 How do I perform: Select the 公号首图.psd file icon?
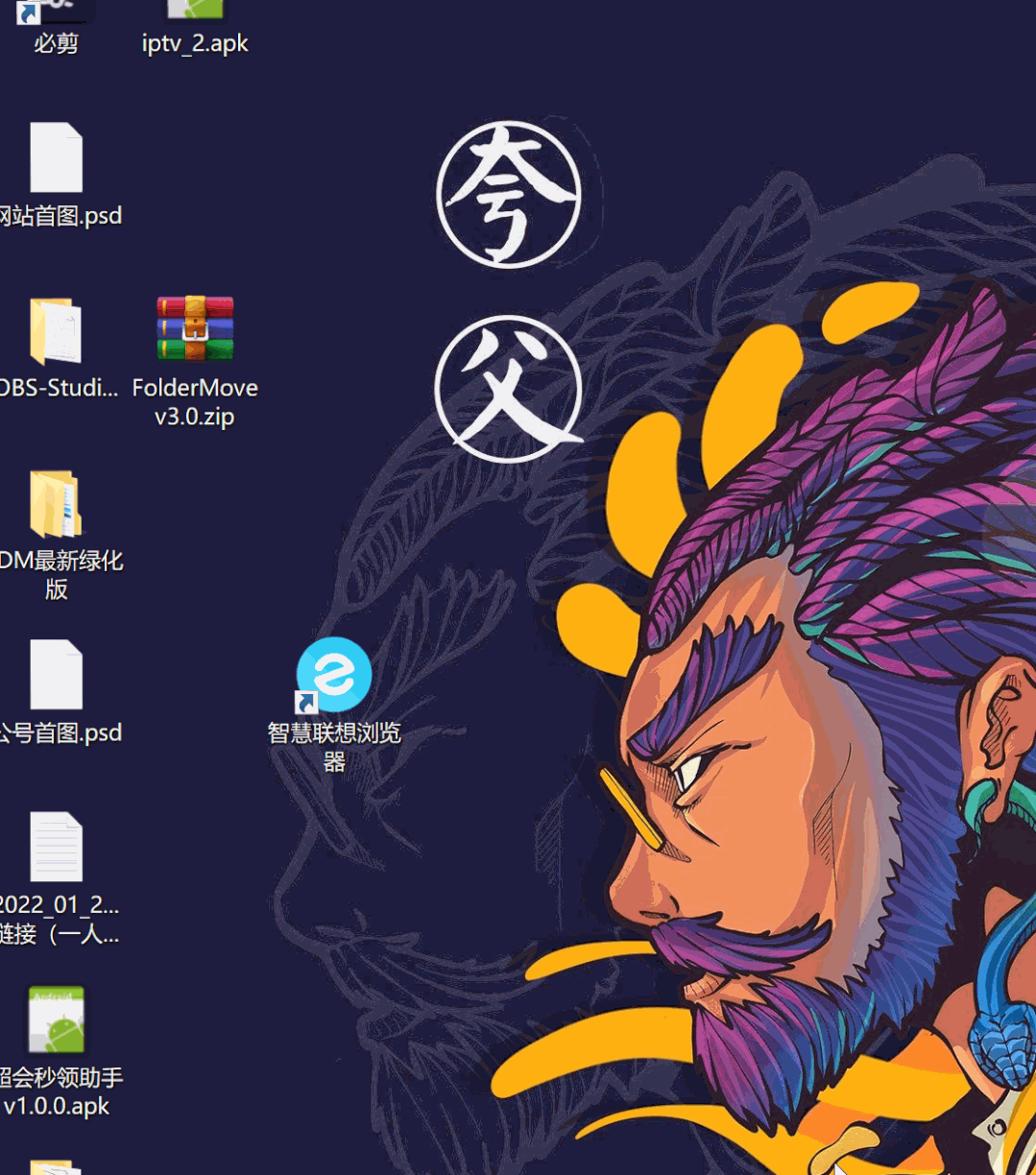[56, 675]
